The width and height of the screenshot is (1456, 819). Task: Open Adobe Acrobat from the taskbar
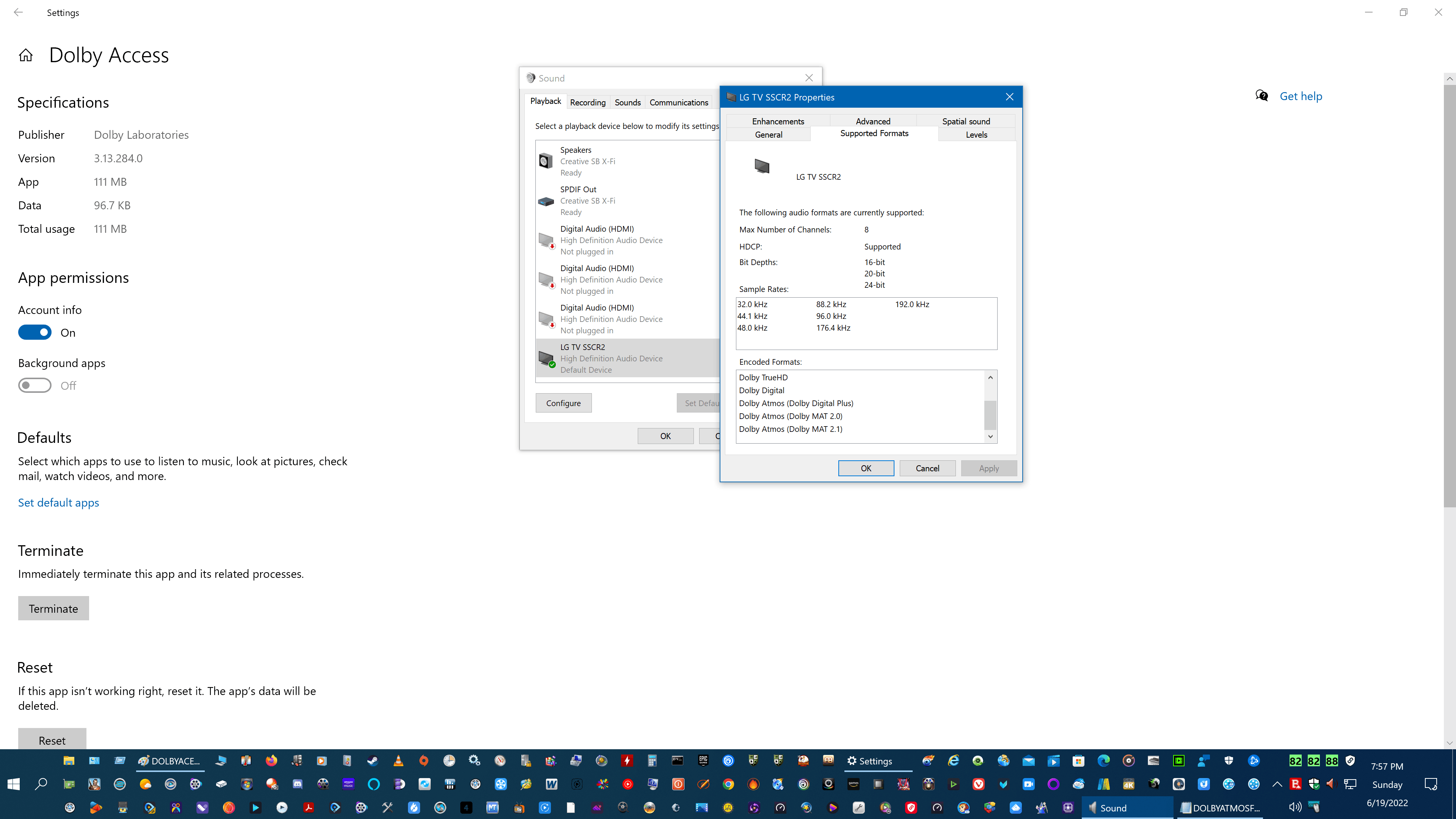tap(309, 808)
